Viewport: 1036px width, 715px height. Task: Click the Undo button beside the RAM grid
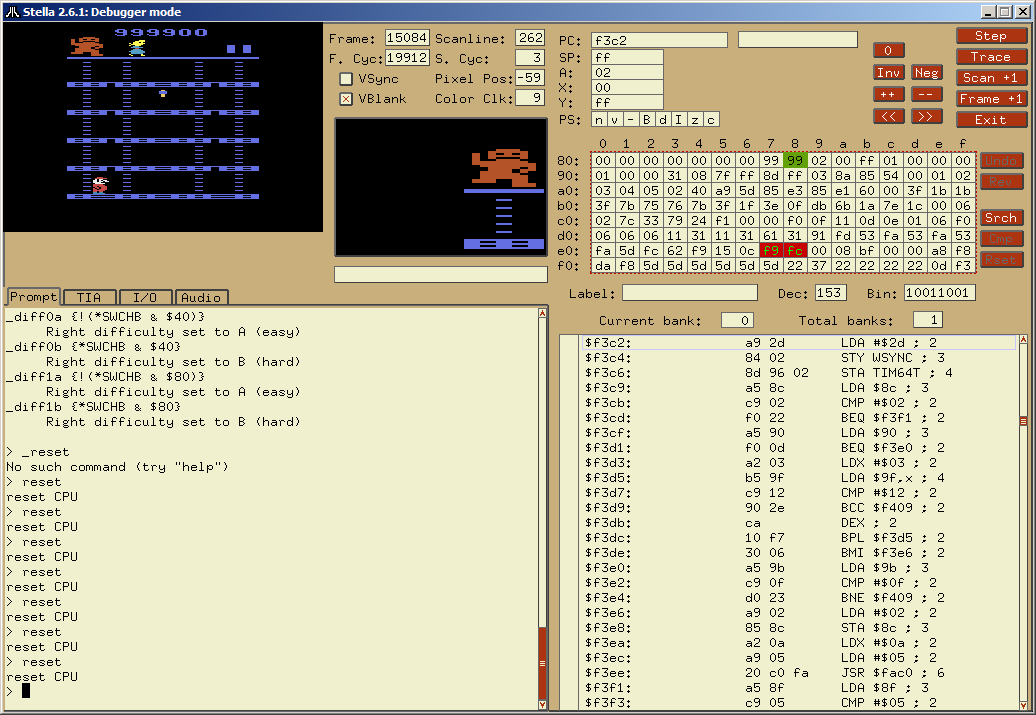1001,161
